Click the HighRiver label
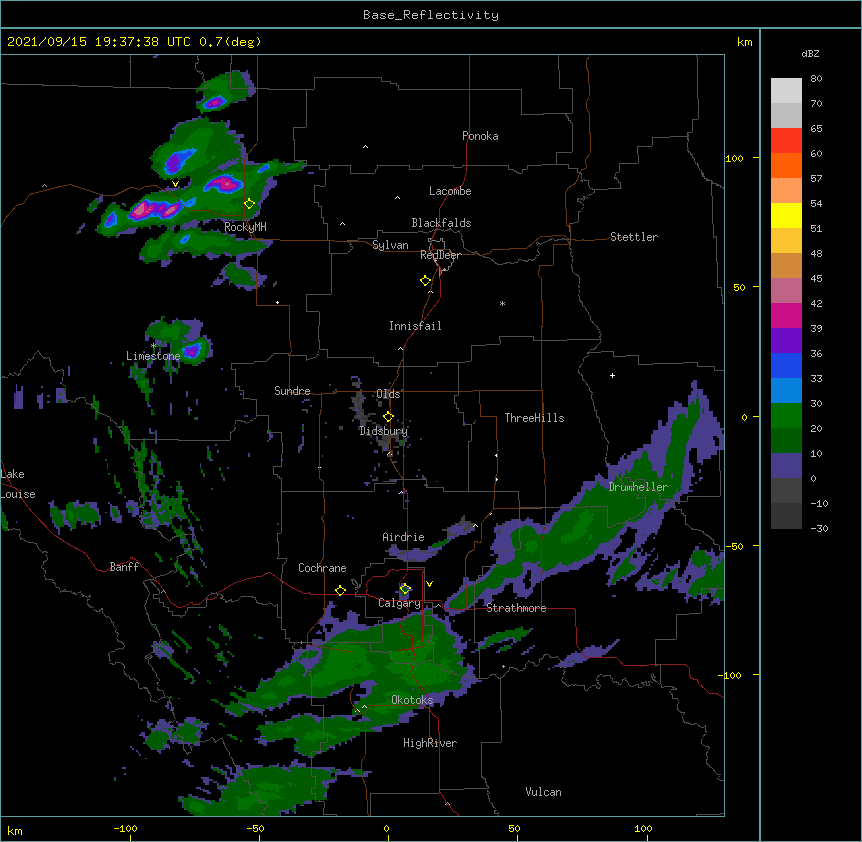 430,743
